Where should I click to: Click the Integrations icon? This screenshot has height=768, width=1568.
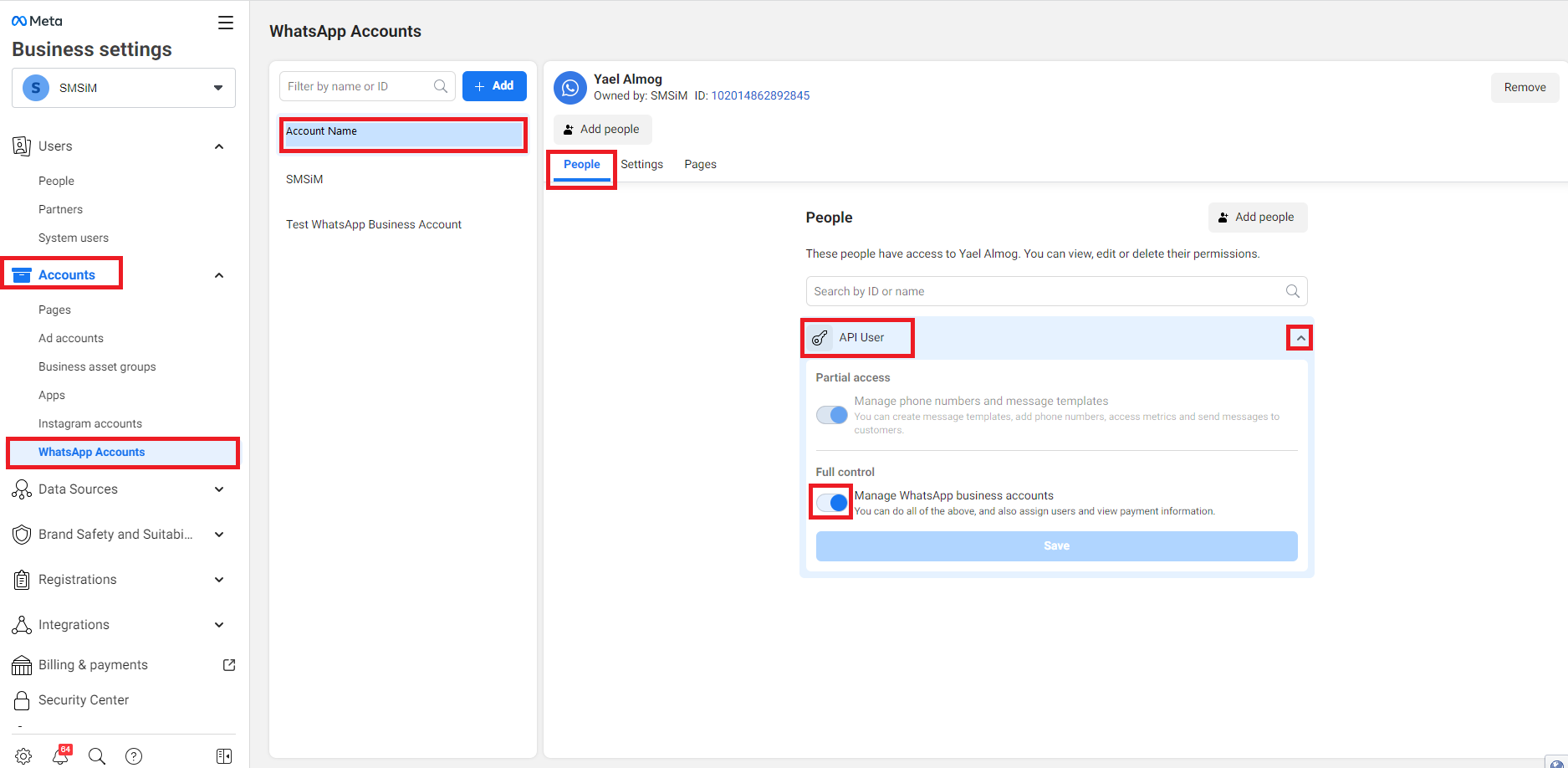tap(22, 625)
